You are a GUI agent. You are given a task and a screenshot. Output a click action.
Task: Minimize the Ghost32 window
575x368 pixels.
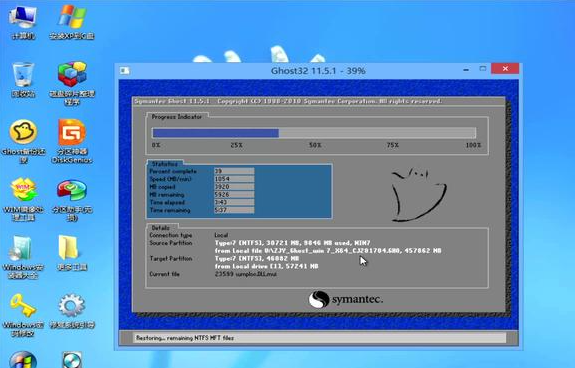pos(466,69)
